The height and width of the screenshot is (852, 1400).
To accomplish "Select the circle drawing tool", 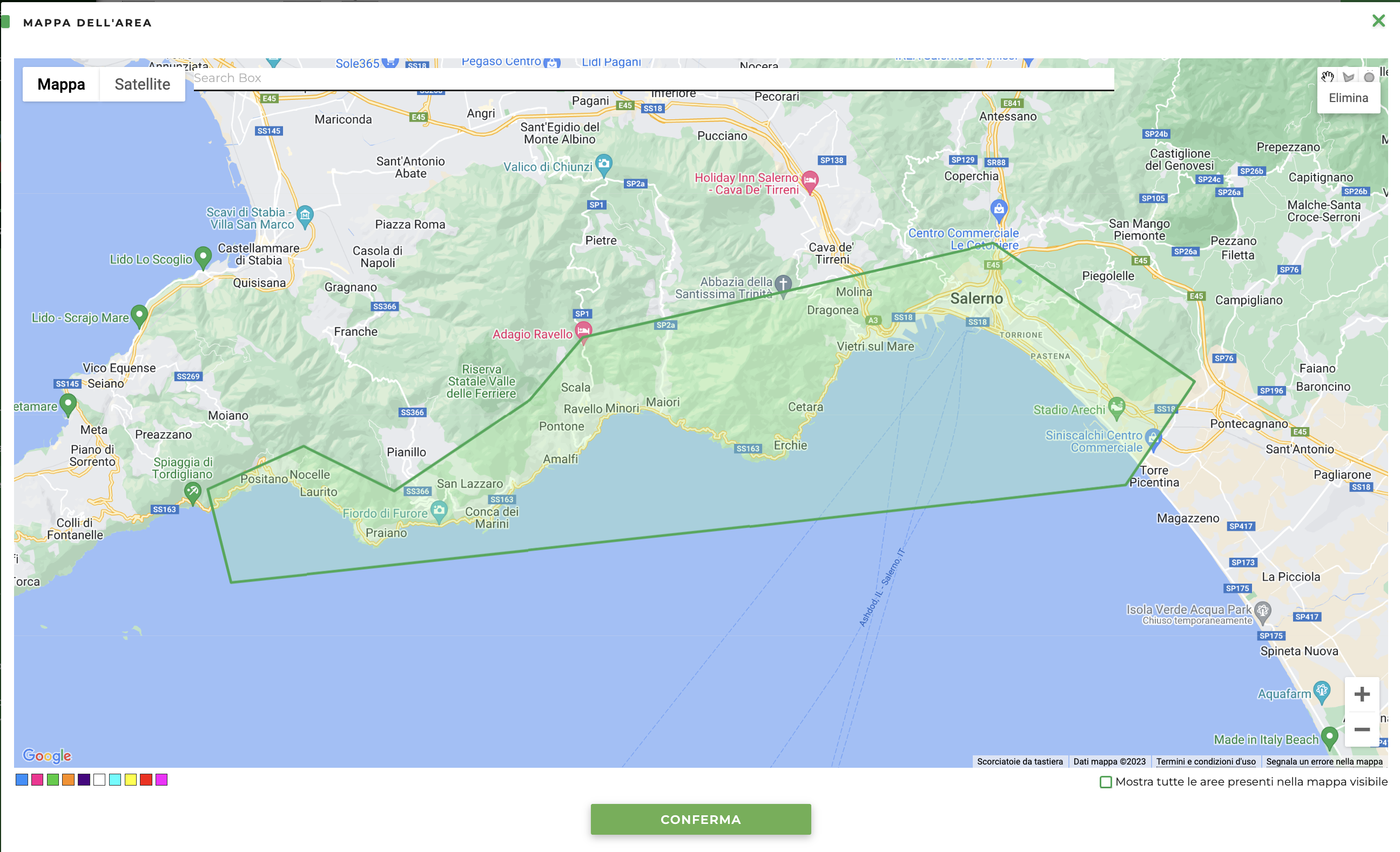I will [x=1369, y=77].
